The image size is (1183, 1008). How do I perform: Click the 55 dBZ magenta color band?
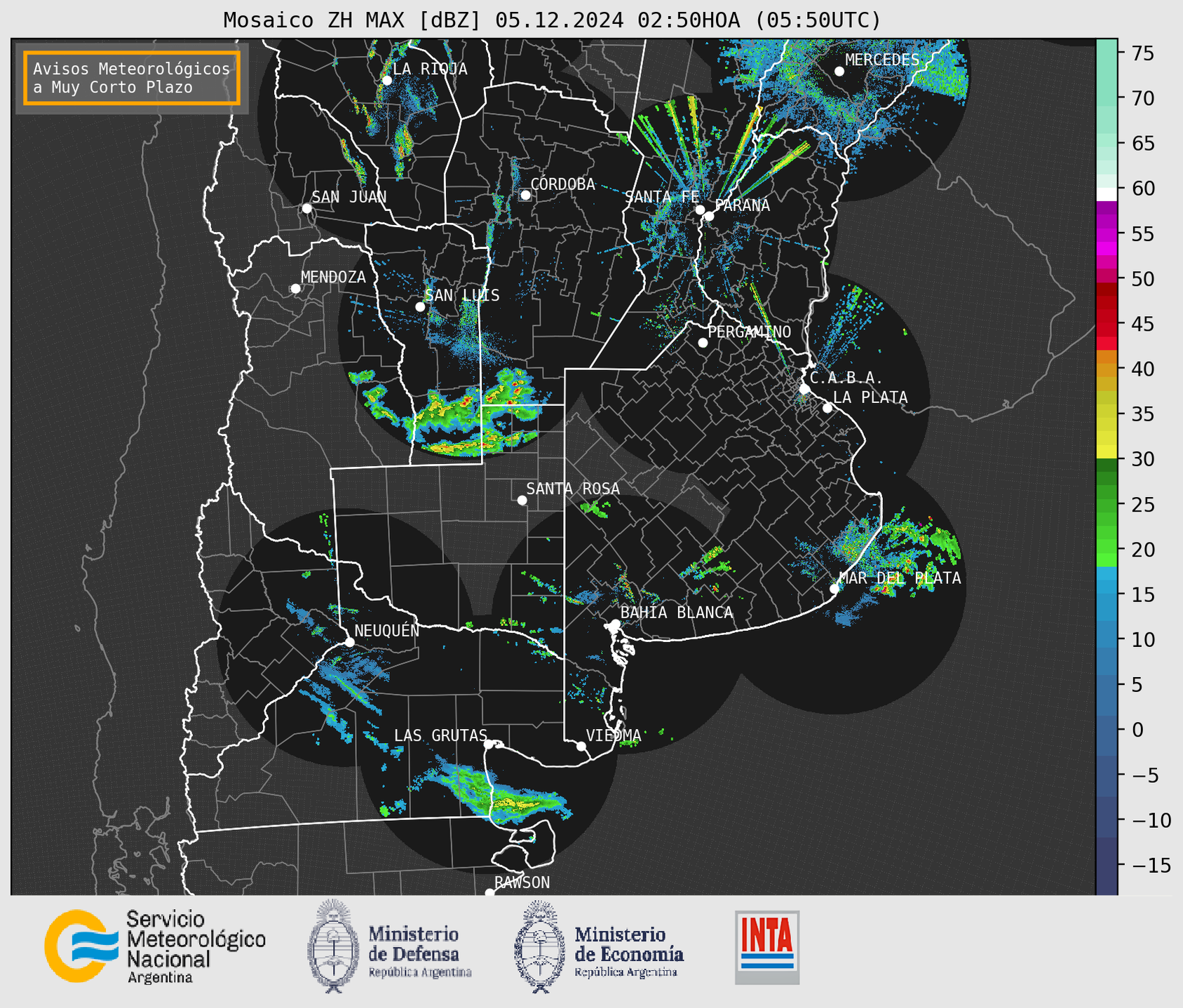[1107, 233]
